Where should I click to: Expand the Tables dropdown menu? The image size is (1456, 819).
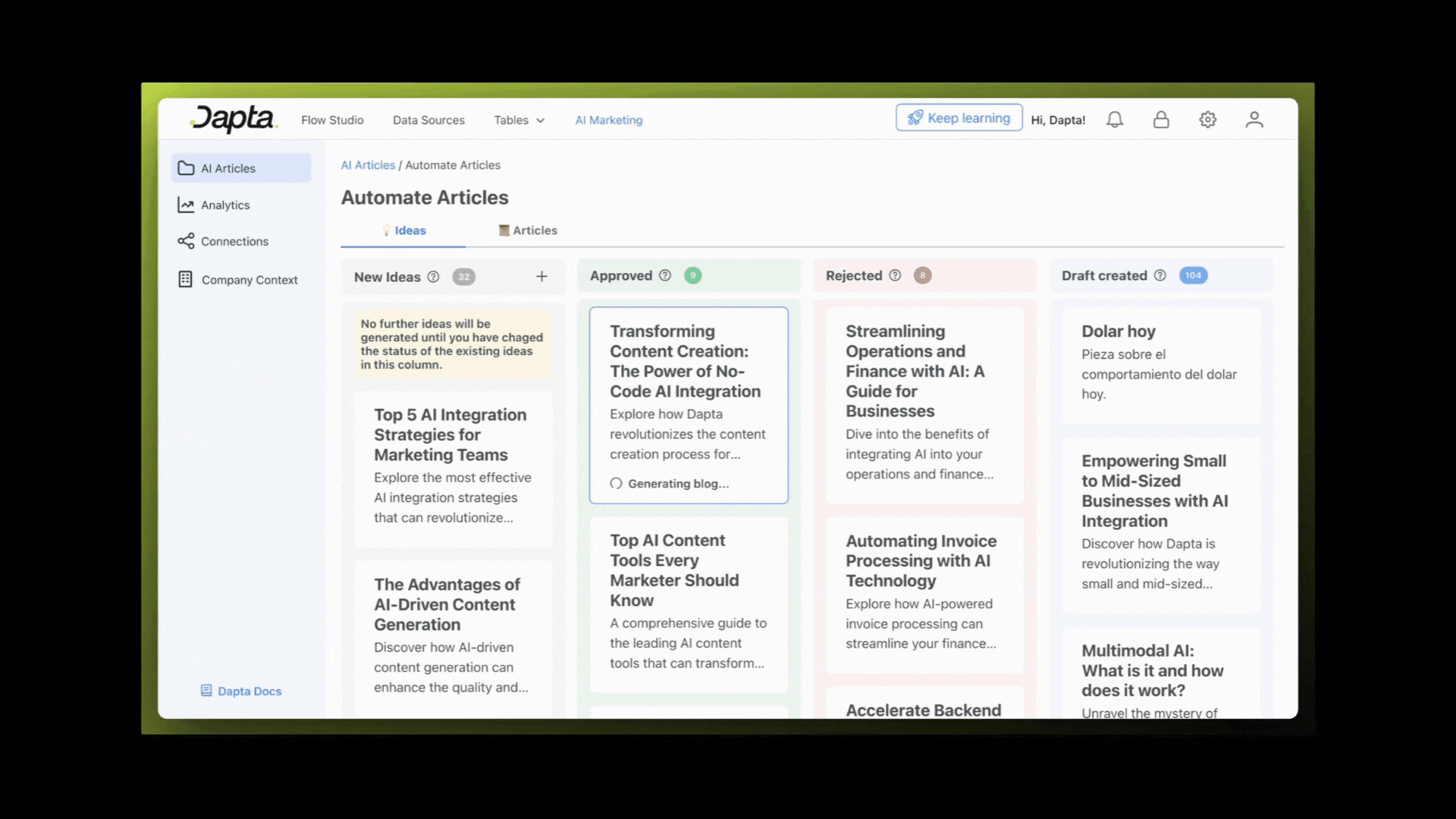pyautogui.click(x=519, y=120)
